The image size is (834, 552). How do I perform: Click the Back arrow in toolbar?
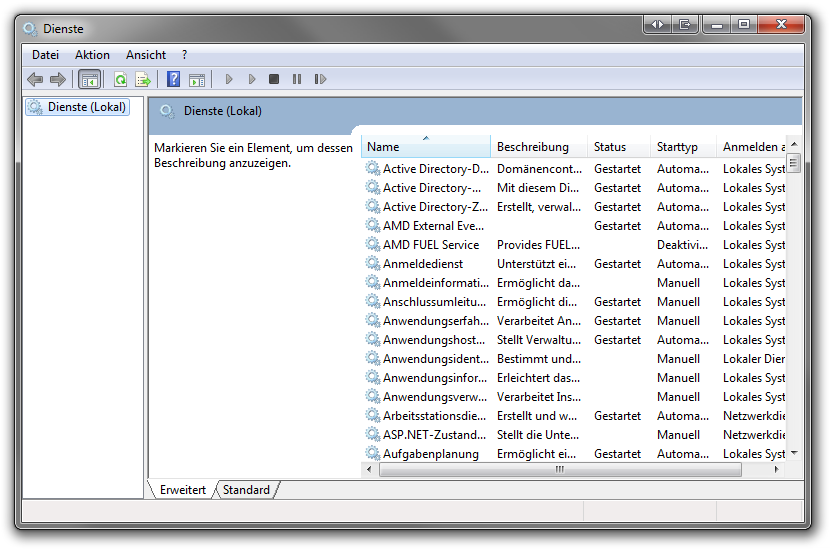tap(35, 79)
